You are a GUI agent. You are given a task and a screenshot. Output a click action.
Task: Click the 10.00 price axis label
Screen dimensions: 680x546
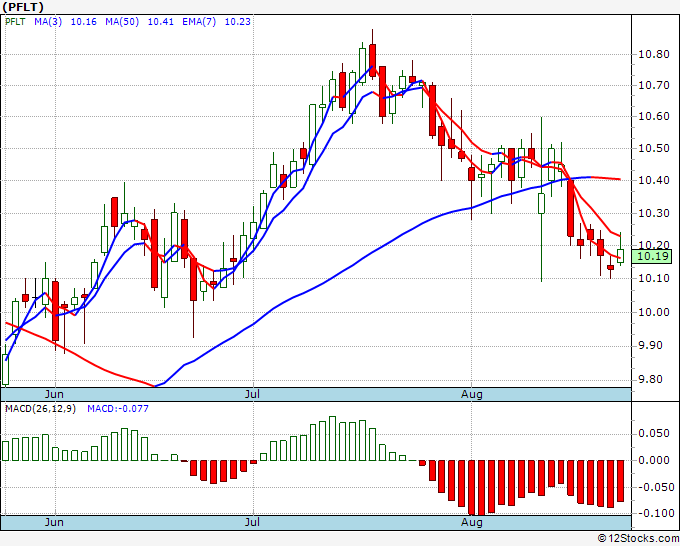(654, 312)
